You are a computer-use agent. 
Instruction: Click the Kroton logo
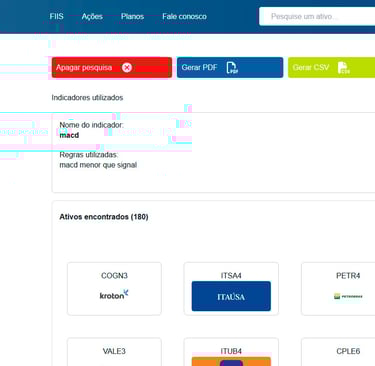114,295
